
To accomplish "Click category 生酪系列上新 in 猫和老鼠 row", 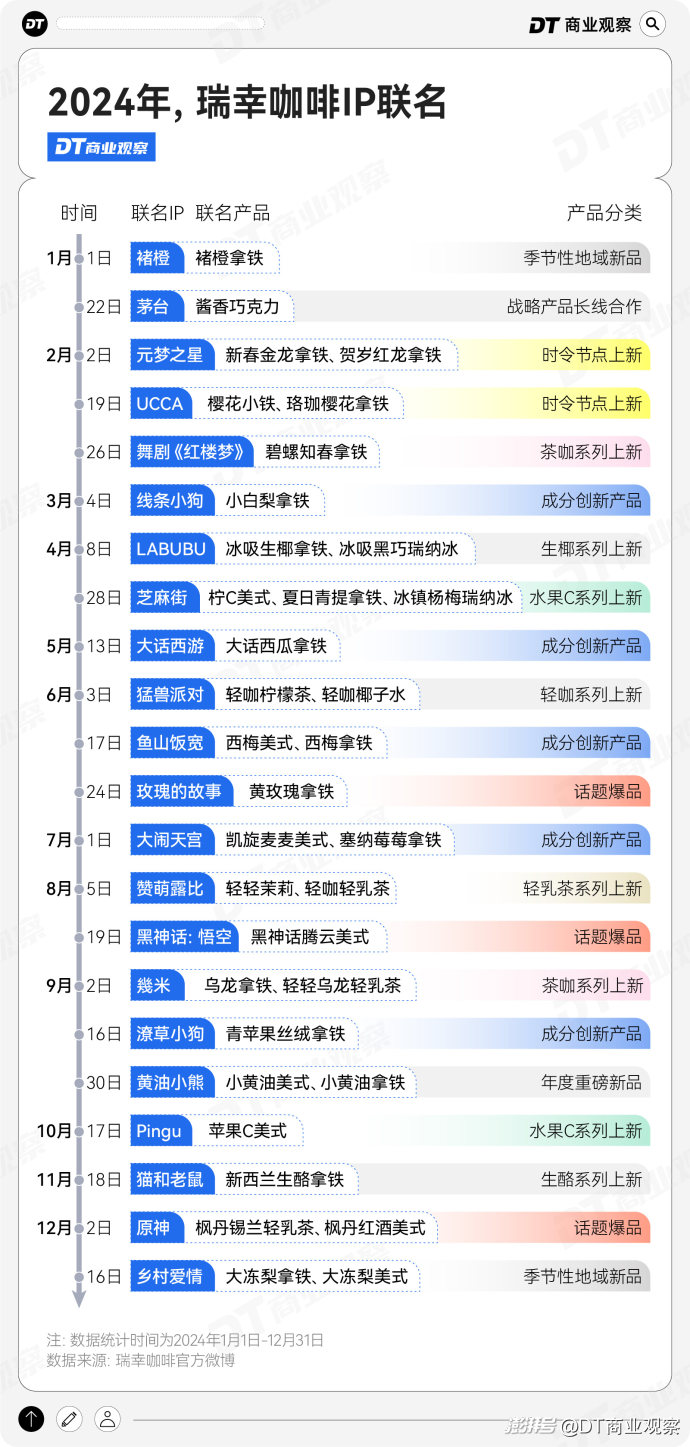I will click(591, 1179).
